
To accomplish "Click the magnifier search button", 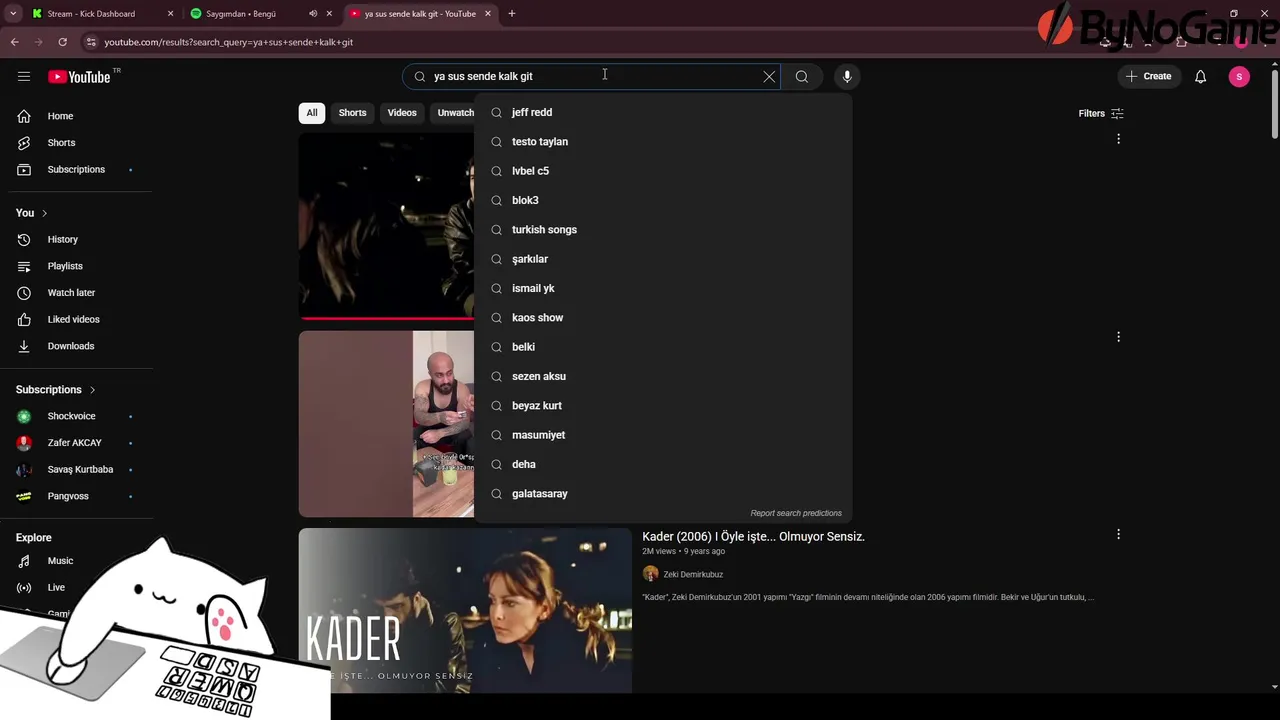I will [x=802, y=76].
